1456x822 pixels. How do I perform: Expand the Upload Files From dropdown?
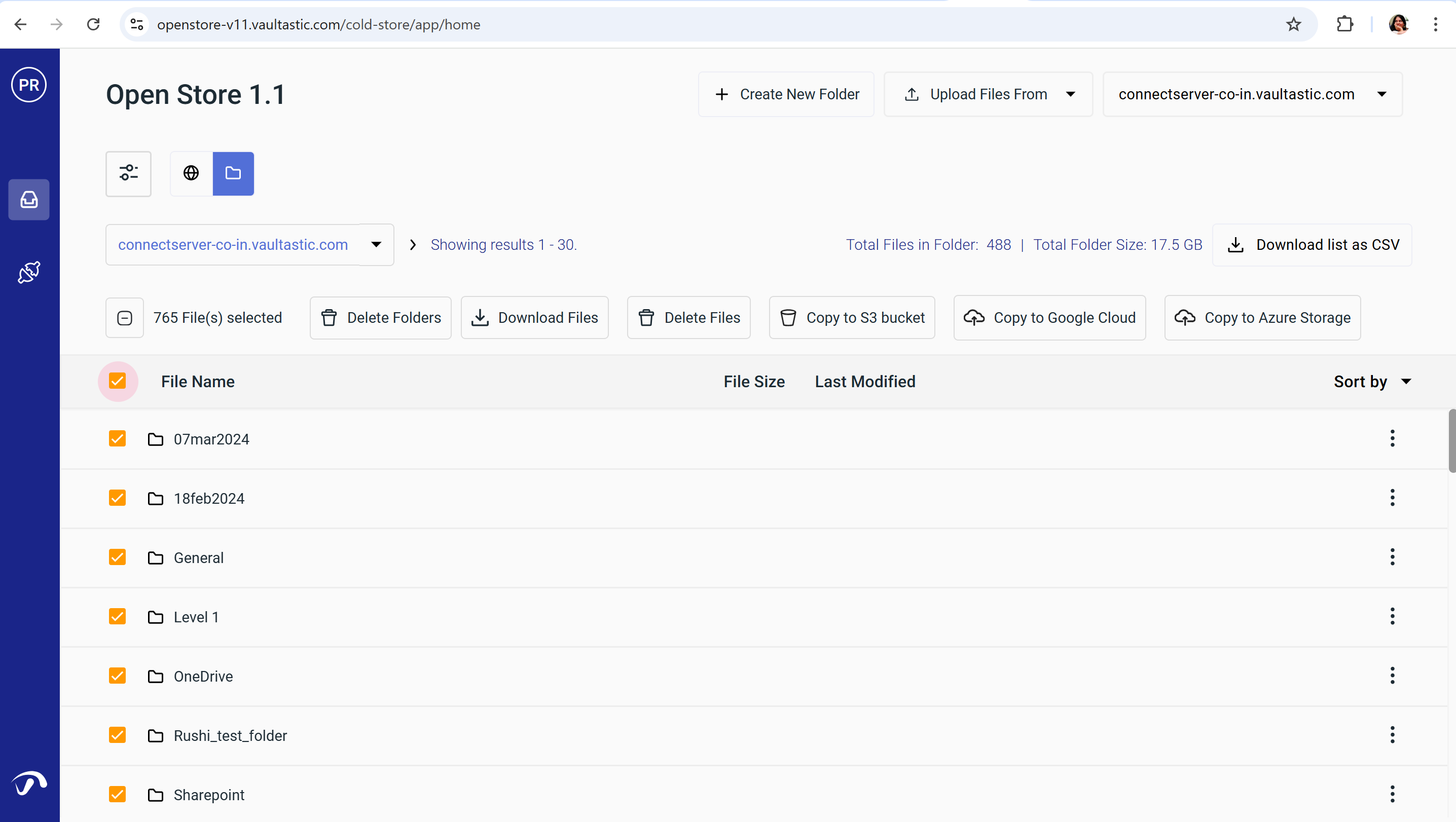pos(1070,94)
